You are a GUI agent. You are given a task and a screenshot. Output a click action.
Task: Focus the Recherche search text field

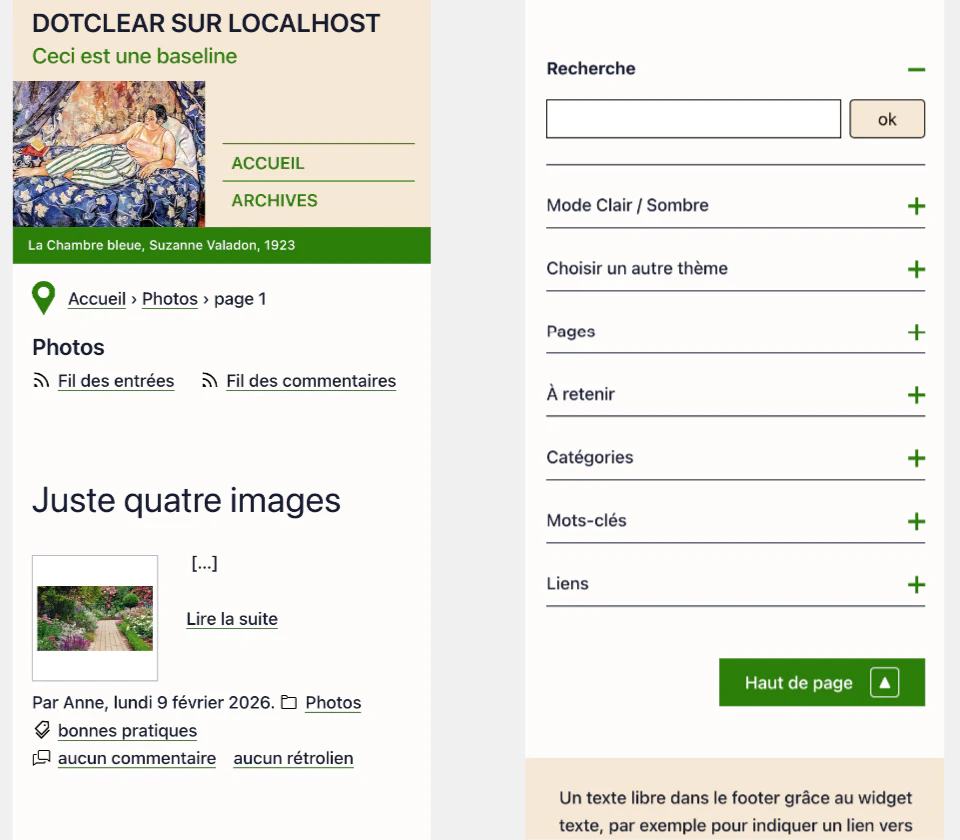click(693, 119)
